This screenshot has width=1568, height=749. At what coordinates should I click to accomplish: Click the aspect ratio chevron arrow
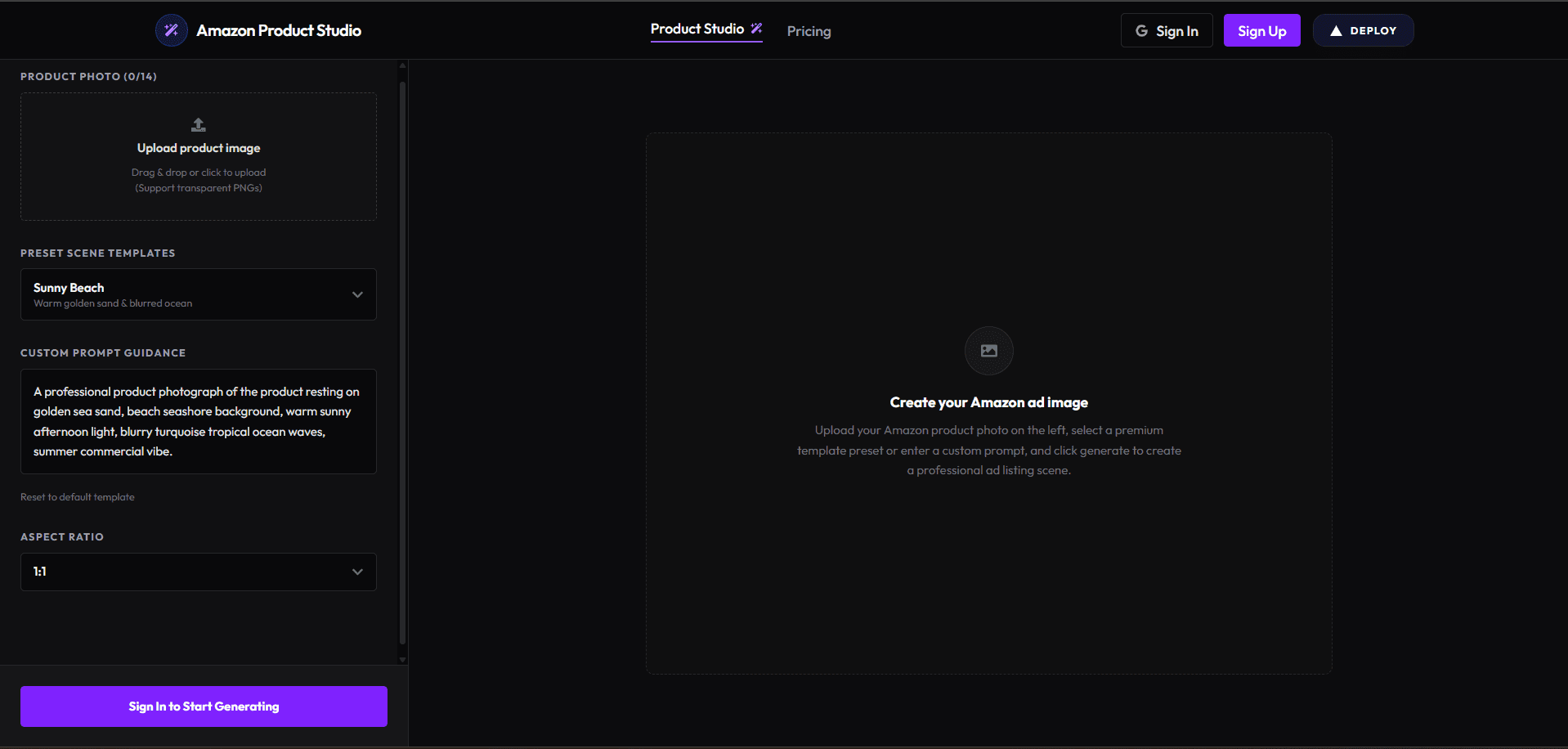tap(357, 572)
